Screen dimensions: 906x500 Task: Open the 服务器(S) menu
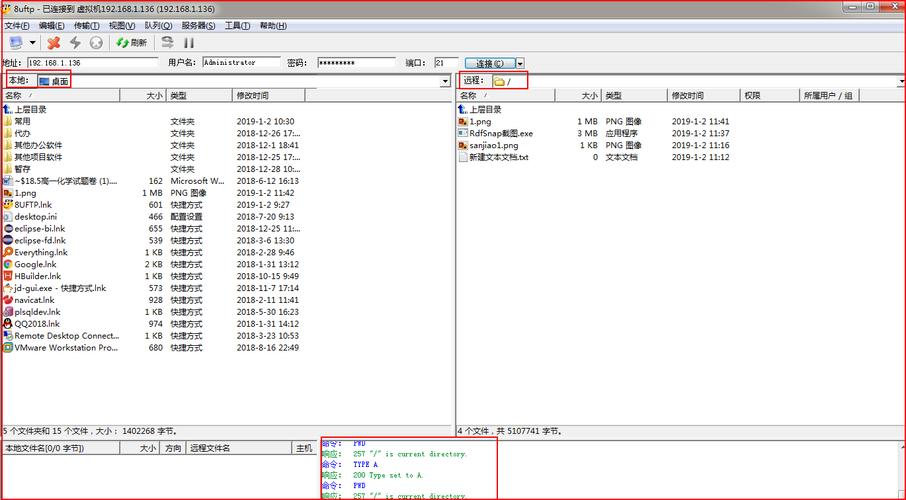[x=198, y=26]
